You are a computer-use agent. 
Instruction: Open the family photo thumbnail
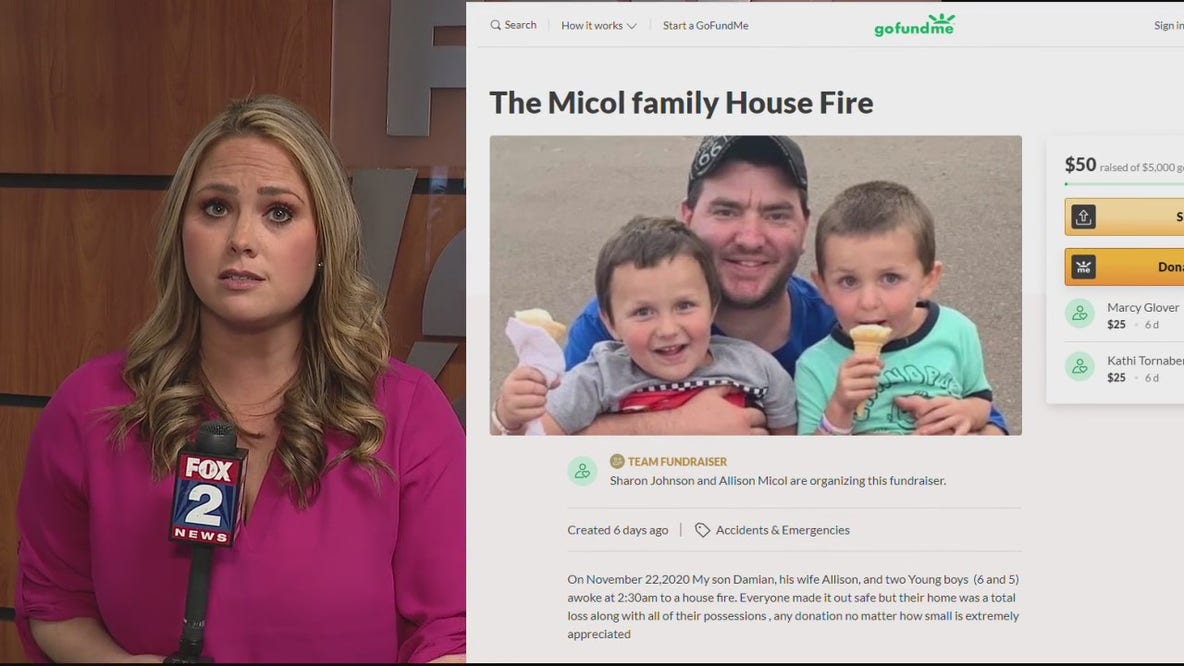point(755,285)
